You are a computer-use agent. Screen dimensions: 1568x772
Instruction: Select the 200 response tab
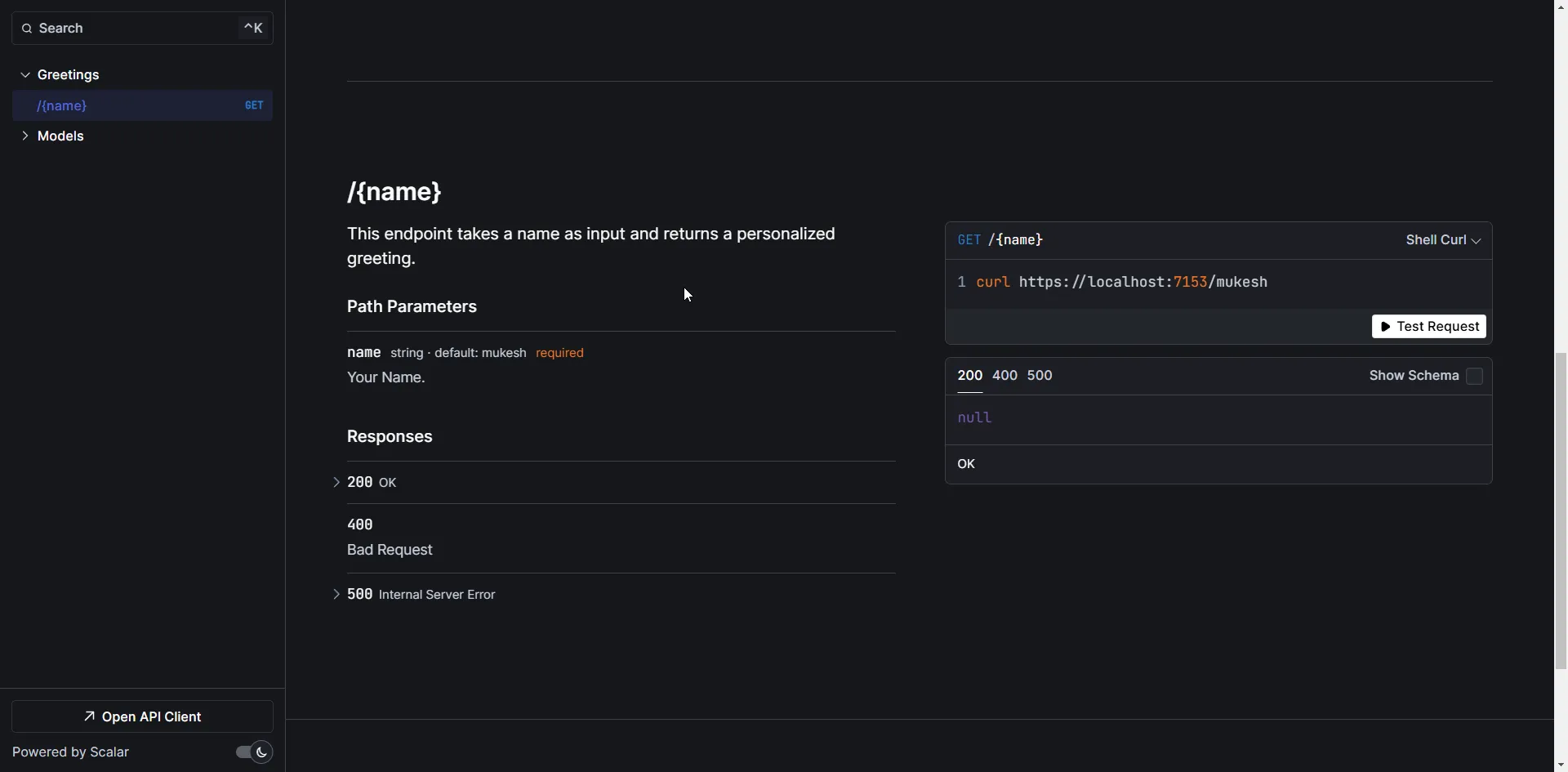click(969, 376)
